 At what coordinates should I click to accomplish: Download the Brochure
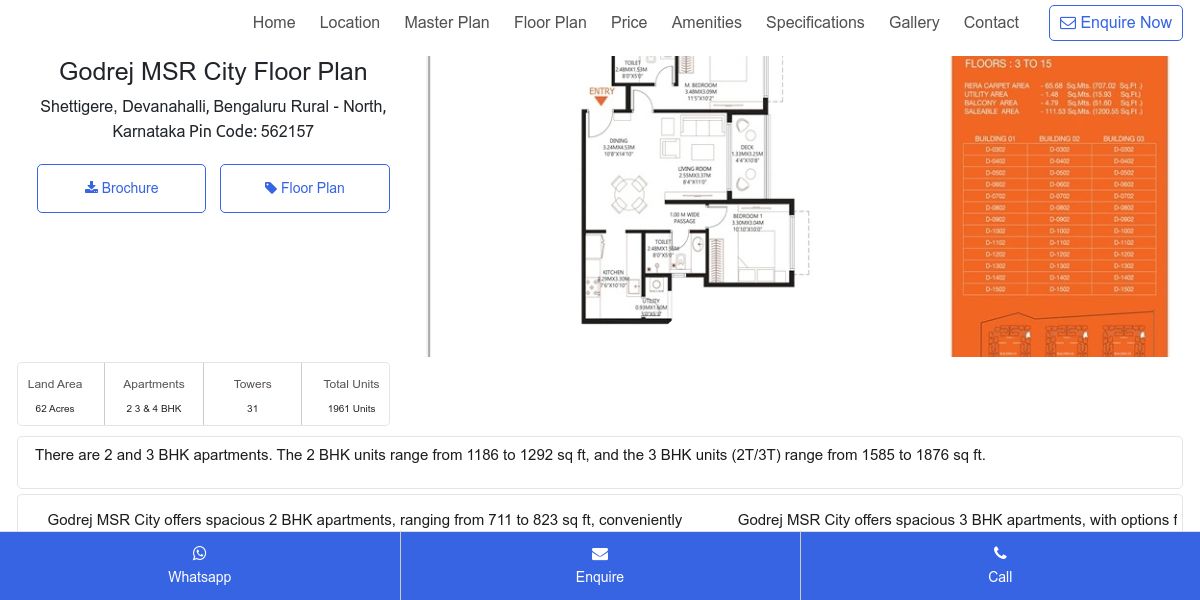[x=121, y=188]
